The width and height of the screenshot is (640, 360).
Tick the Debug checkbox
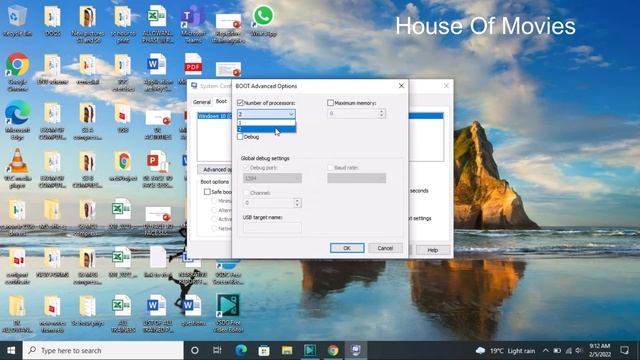(240, 137)
